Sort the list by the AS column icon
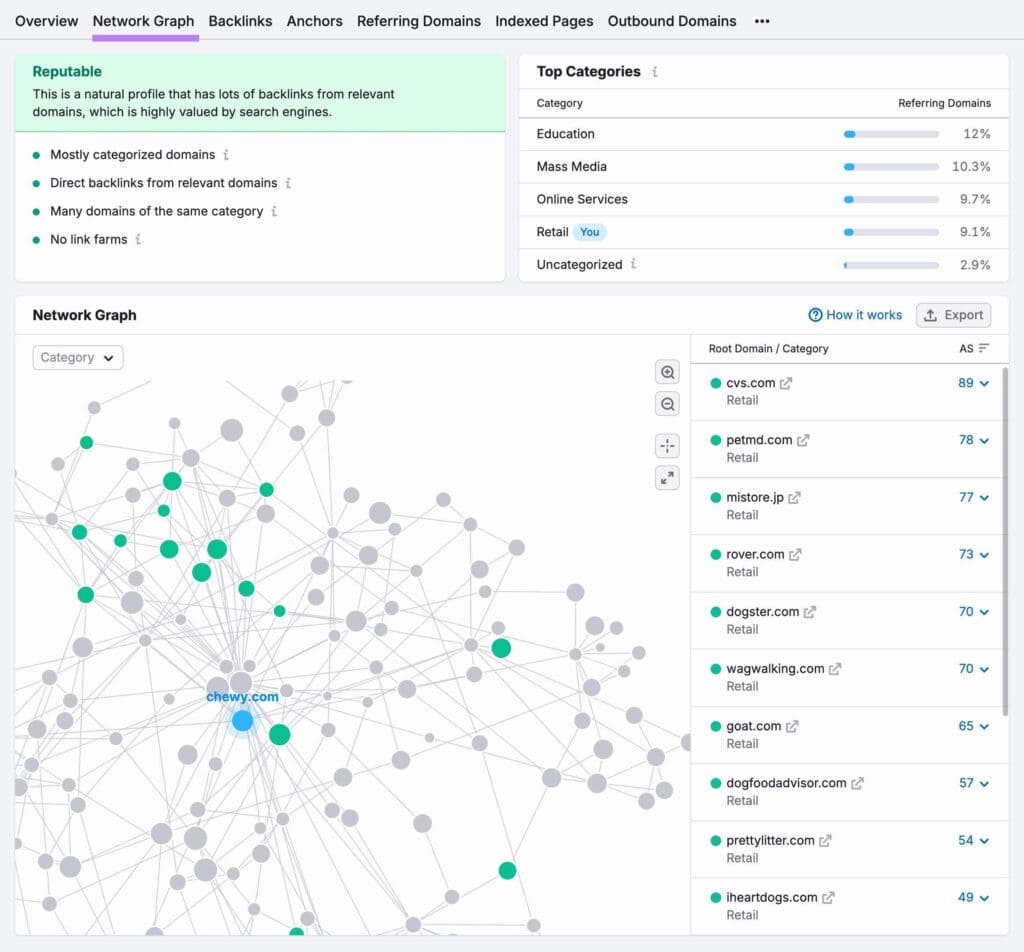Image resolution: width=1024 pixels, height=952 pixels. coord(984,348)
